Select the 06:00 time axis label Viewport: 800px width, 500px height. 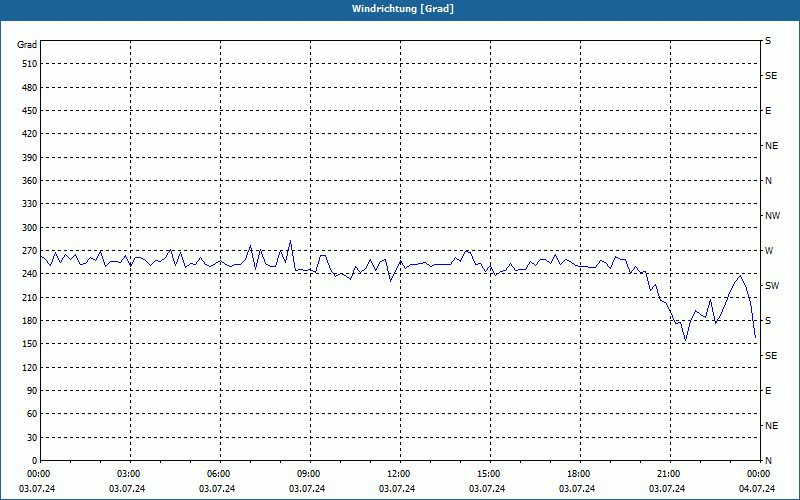tap(219, 474)
